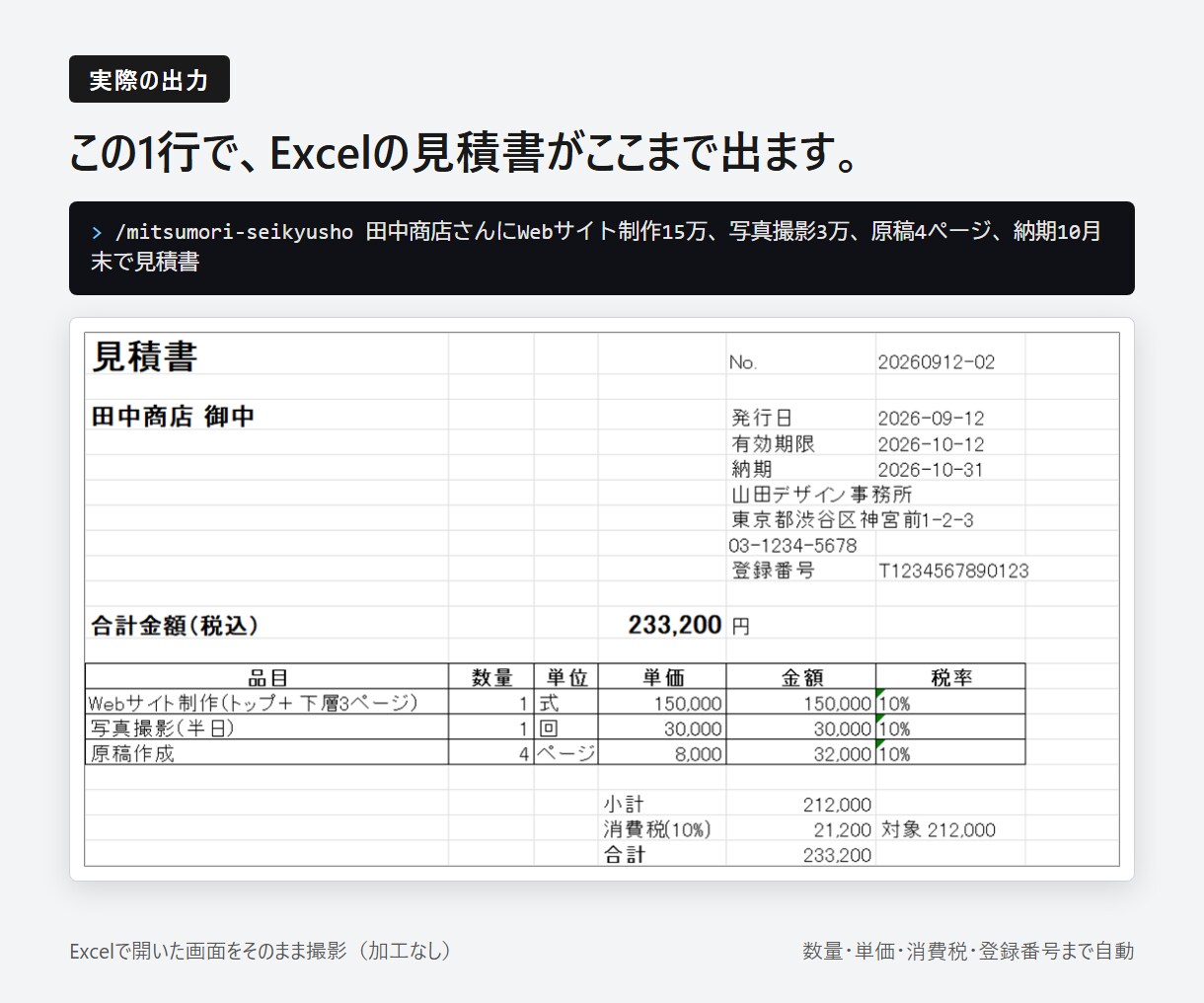Select the 原稿作成 item cell

[x=267, y=752]
